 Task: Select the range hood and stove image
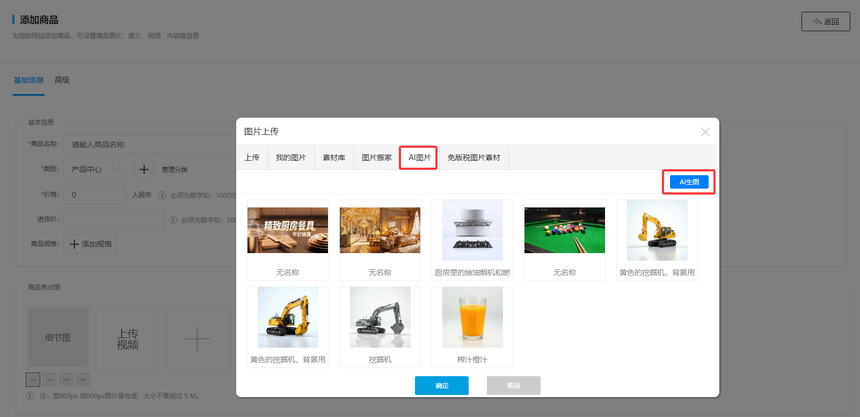(x=472, y=230)
